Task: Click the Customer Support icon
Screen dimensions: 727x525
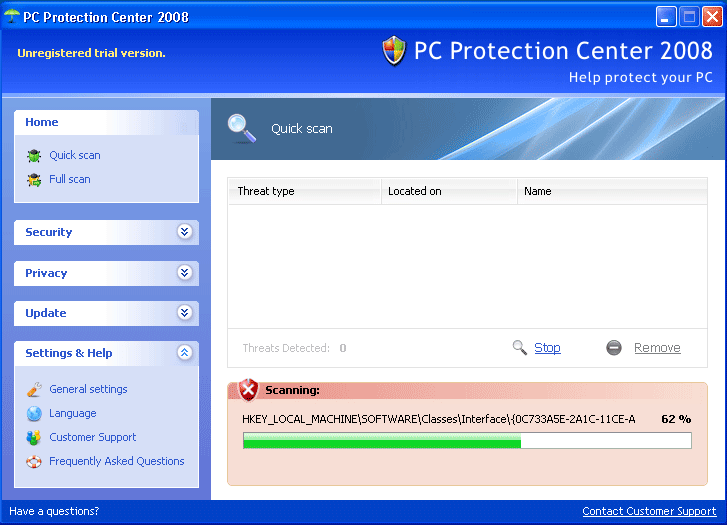Action: point(34,438)
